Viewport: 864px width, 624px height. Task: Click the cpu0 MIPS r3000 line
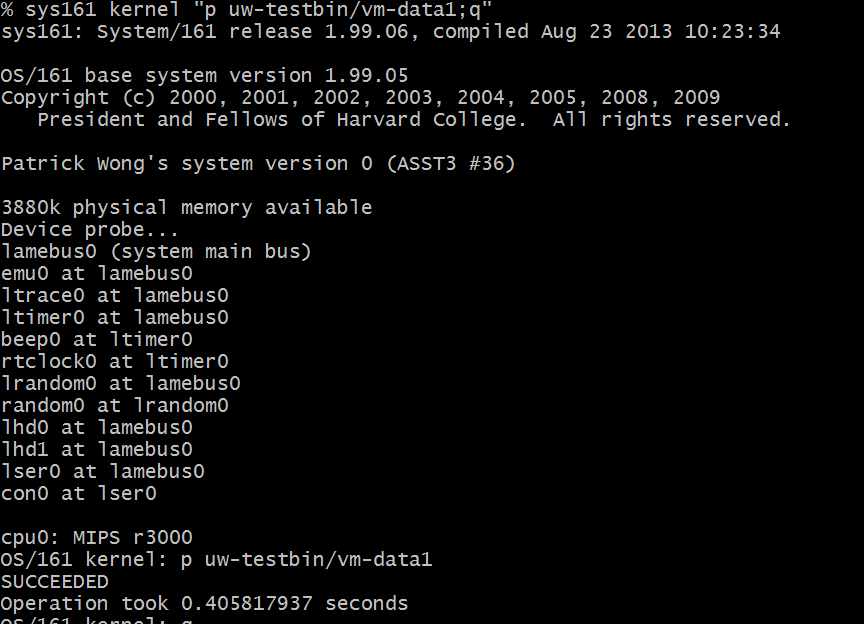click(96, 537)
